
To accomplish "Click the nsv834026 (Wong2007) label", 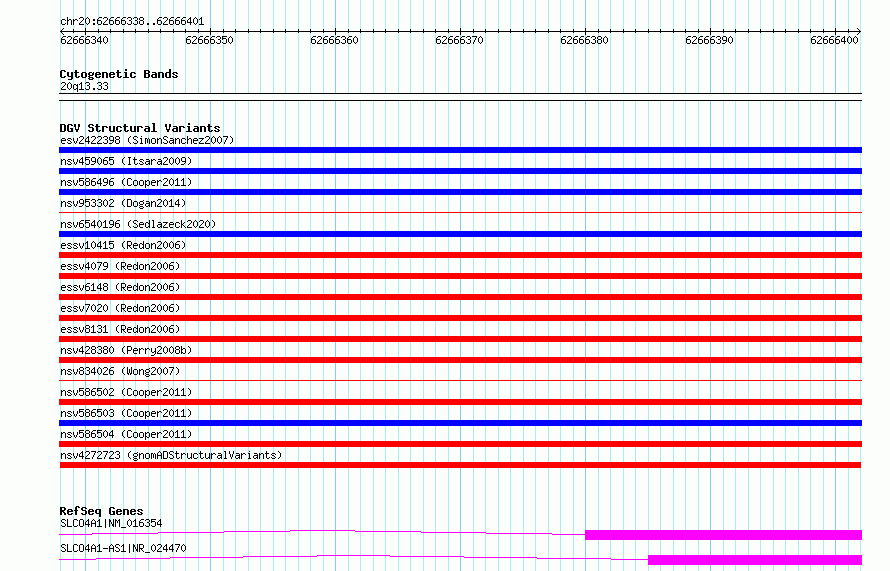I will click(120, 371).
